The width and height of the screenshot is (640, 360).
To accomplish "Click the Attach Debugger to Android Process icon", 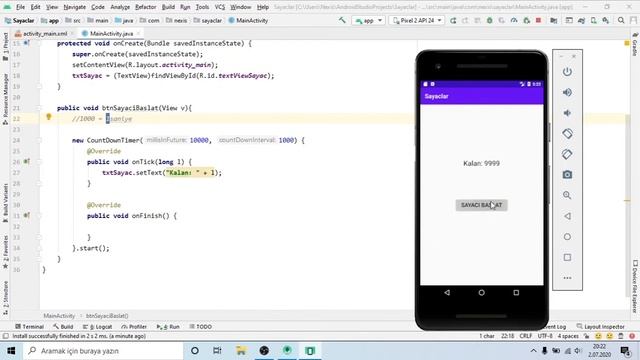I will [x=526, y=20].
